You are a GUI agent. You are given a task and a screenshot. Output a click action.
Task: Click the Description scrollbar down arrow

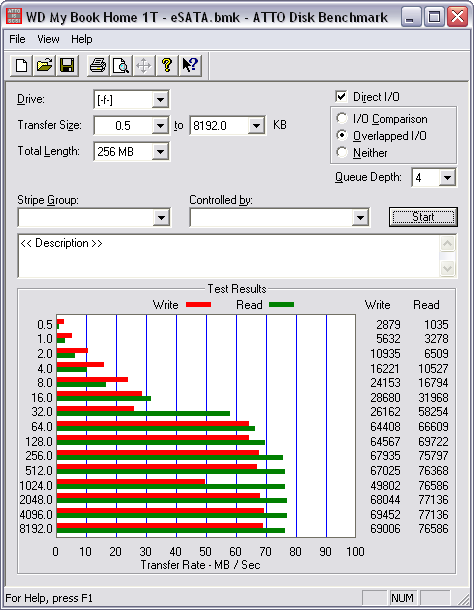(x=448, y=268)
